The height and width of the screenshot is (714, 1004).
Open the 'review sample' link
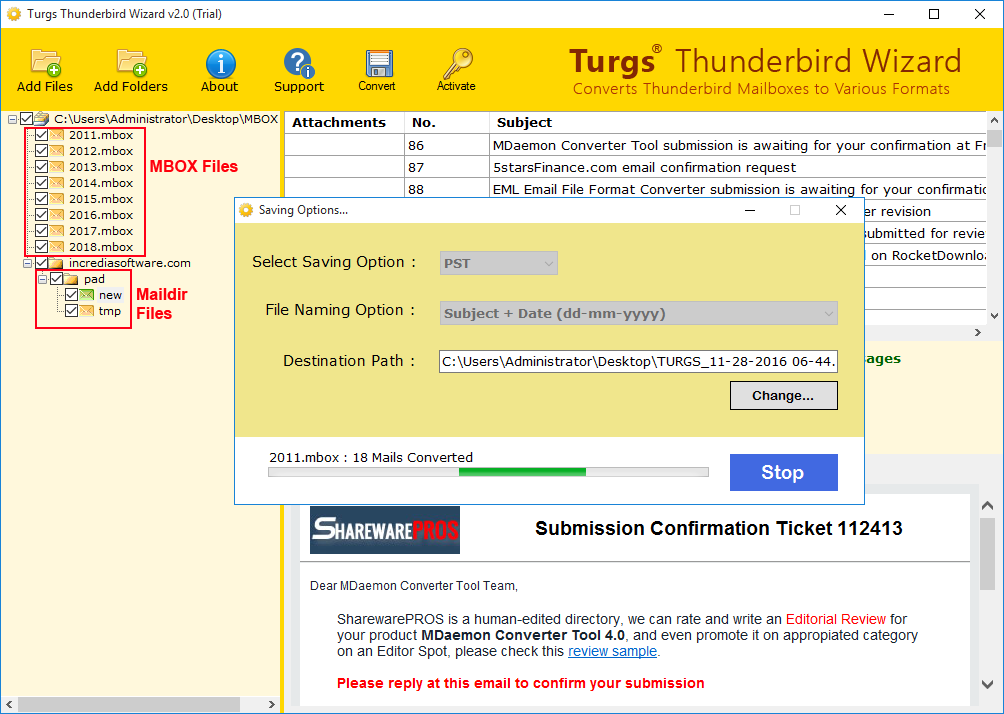click(612, 651)
